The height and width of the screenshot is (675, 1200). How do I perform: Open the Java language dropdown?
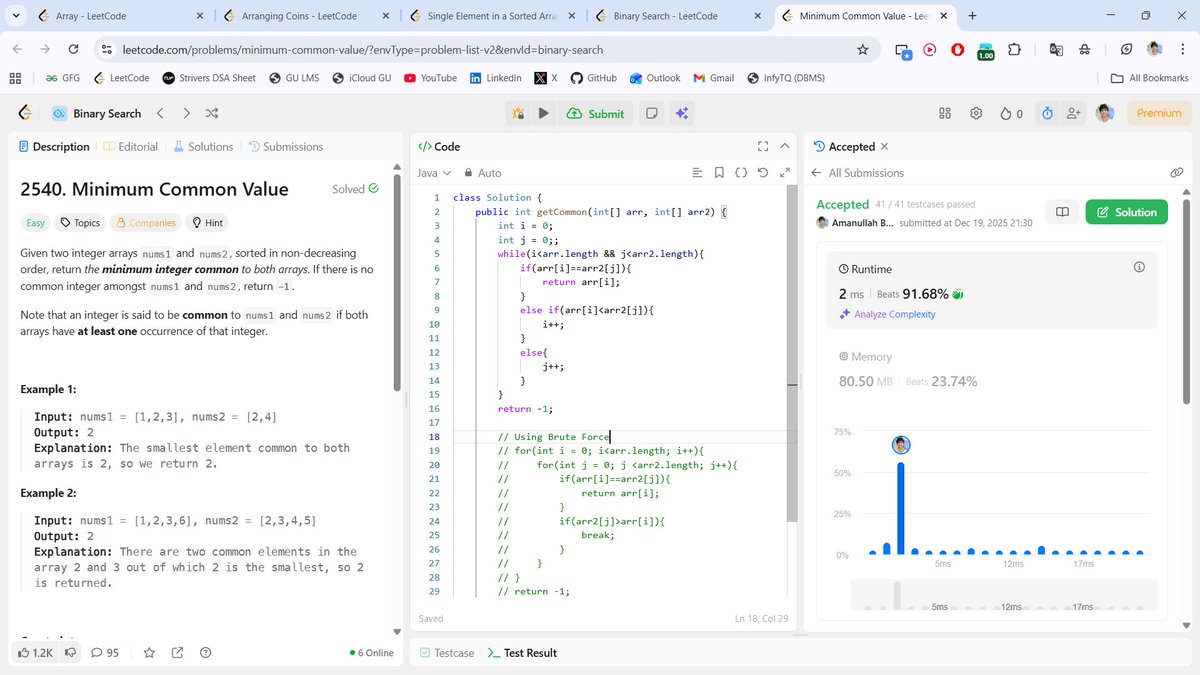433,172
